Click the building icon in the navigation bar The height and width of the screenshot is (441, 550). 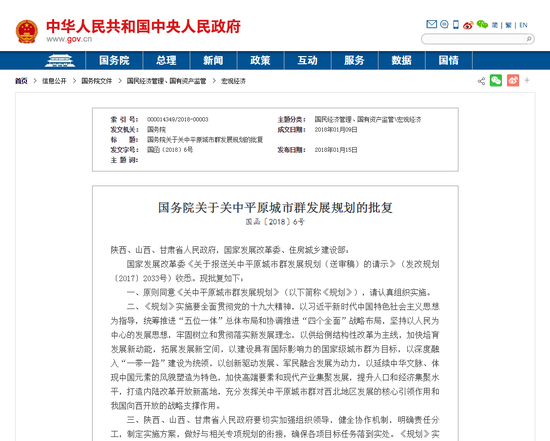coord(60,60)
